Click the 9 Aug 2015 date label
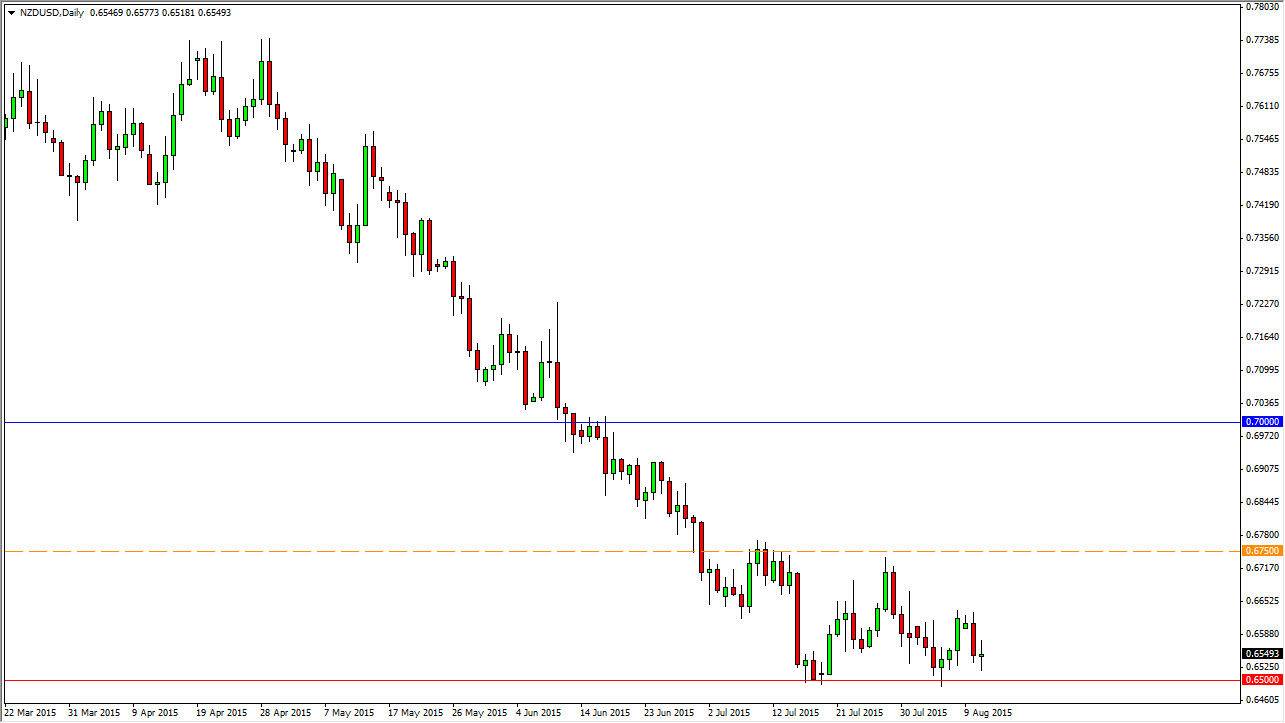 point(988,713)
